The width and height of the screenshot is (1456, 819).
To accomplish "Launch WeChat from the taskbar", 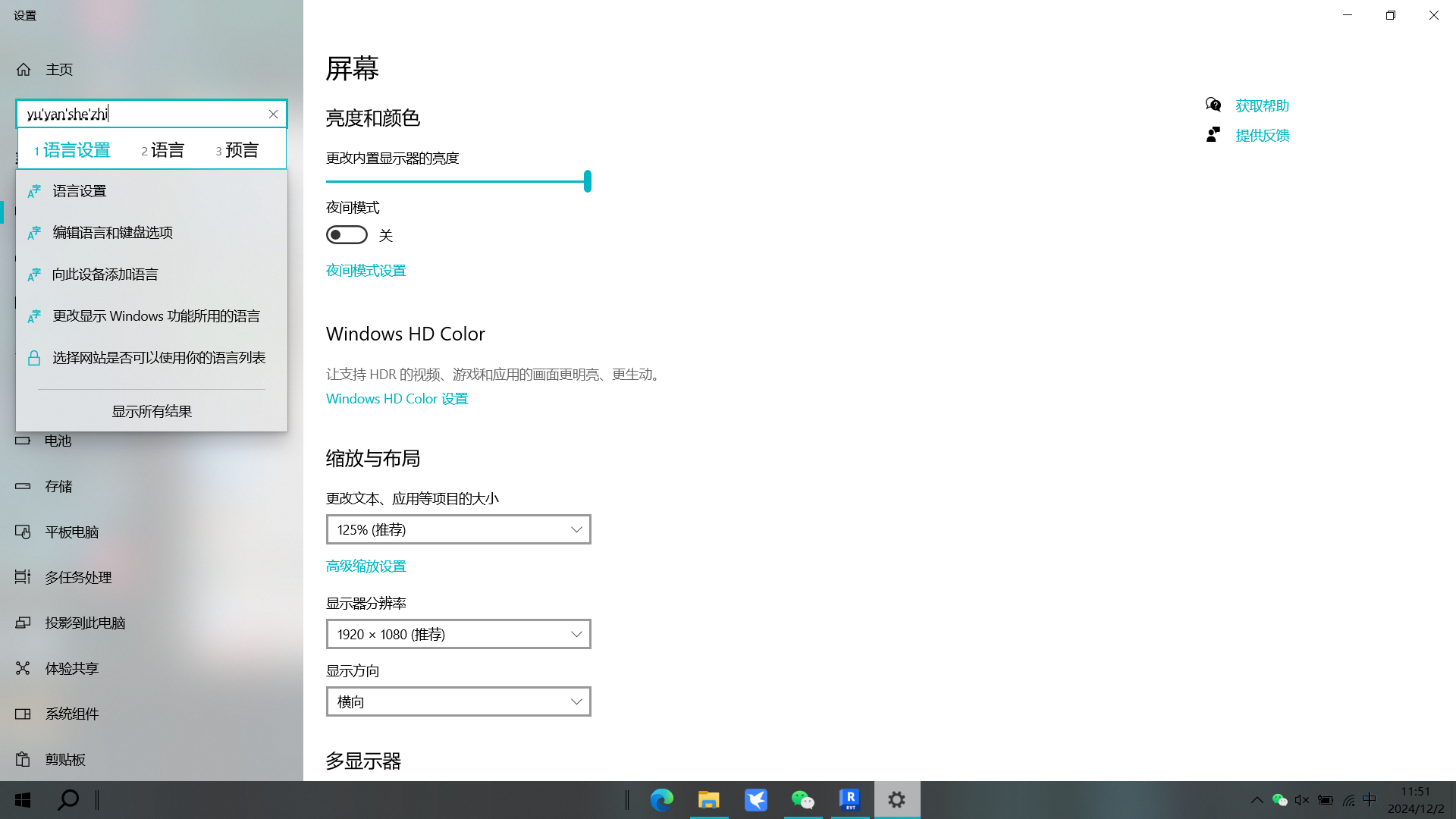I will (x=802, y=799).
